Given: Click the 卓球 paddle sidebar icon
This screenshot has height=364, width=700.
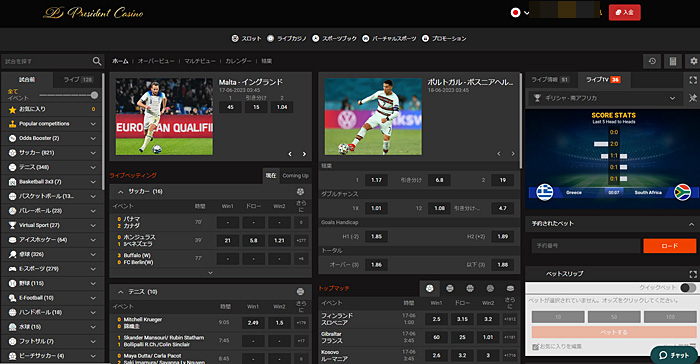Looking at the screenshot, I should pos(12,255).
